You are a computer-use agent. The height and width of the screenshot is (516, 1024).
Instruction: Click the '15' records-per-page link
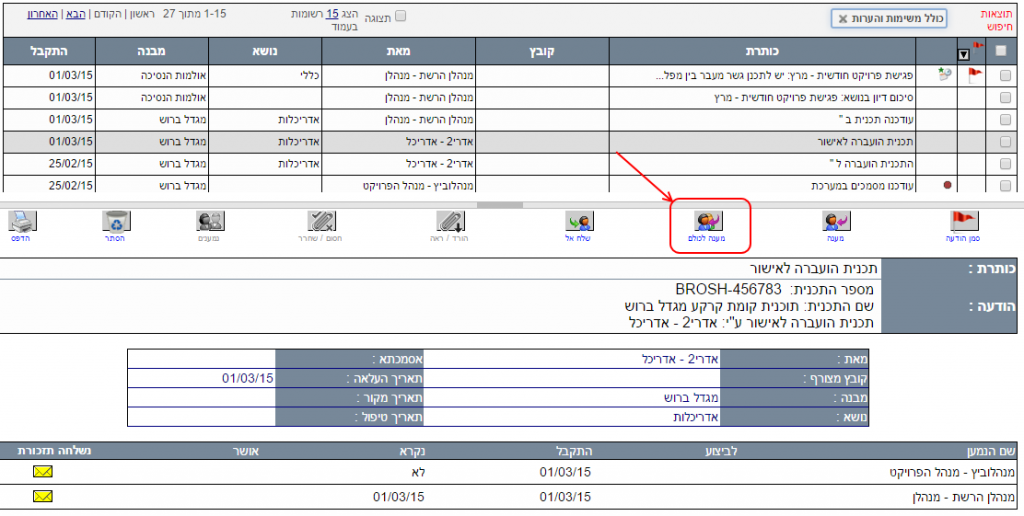tap(332, 13)
